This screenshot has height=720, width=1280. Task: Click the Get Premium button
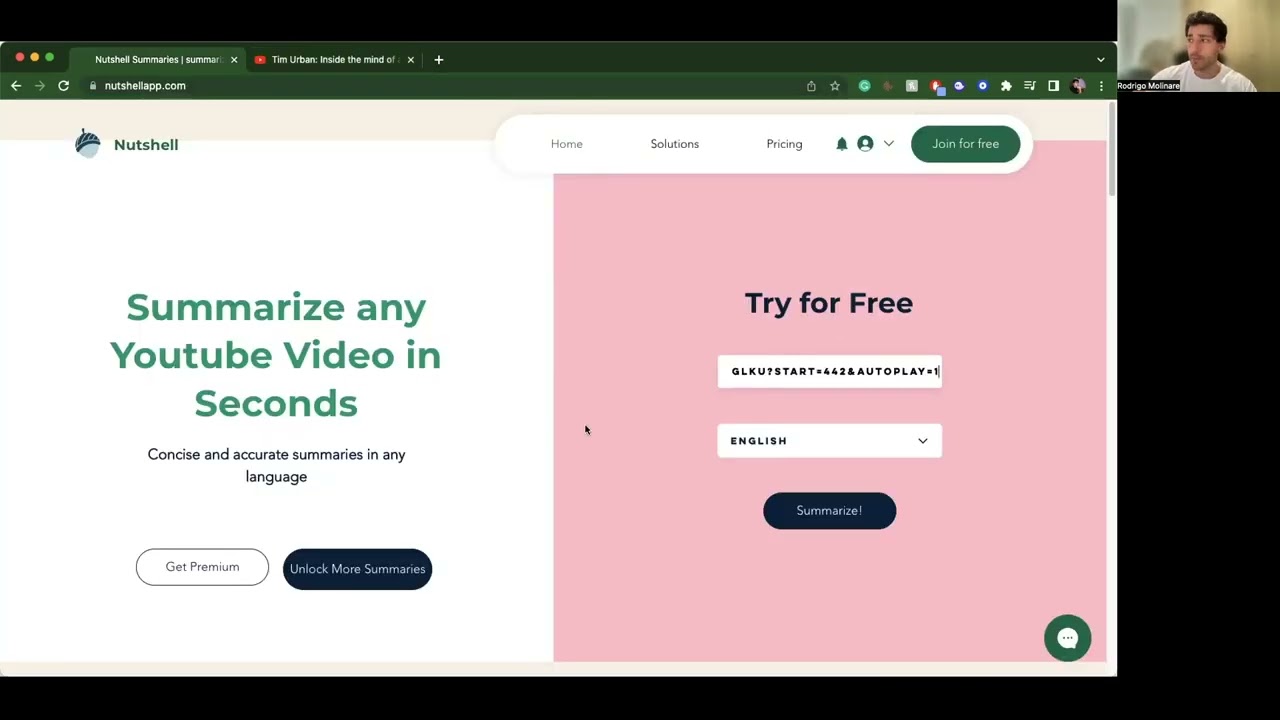[x=202, y=566]
